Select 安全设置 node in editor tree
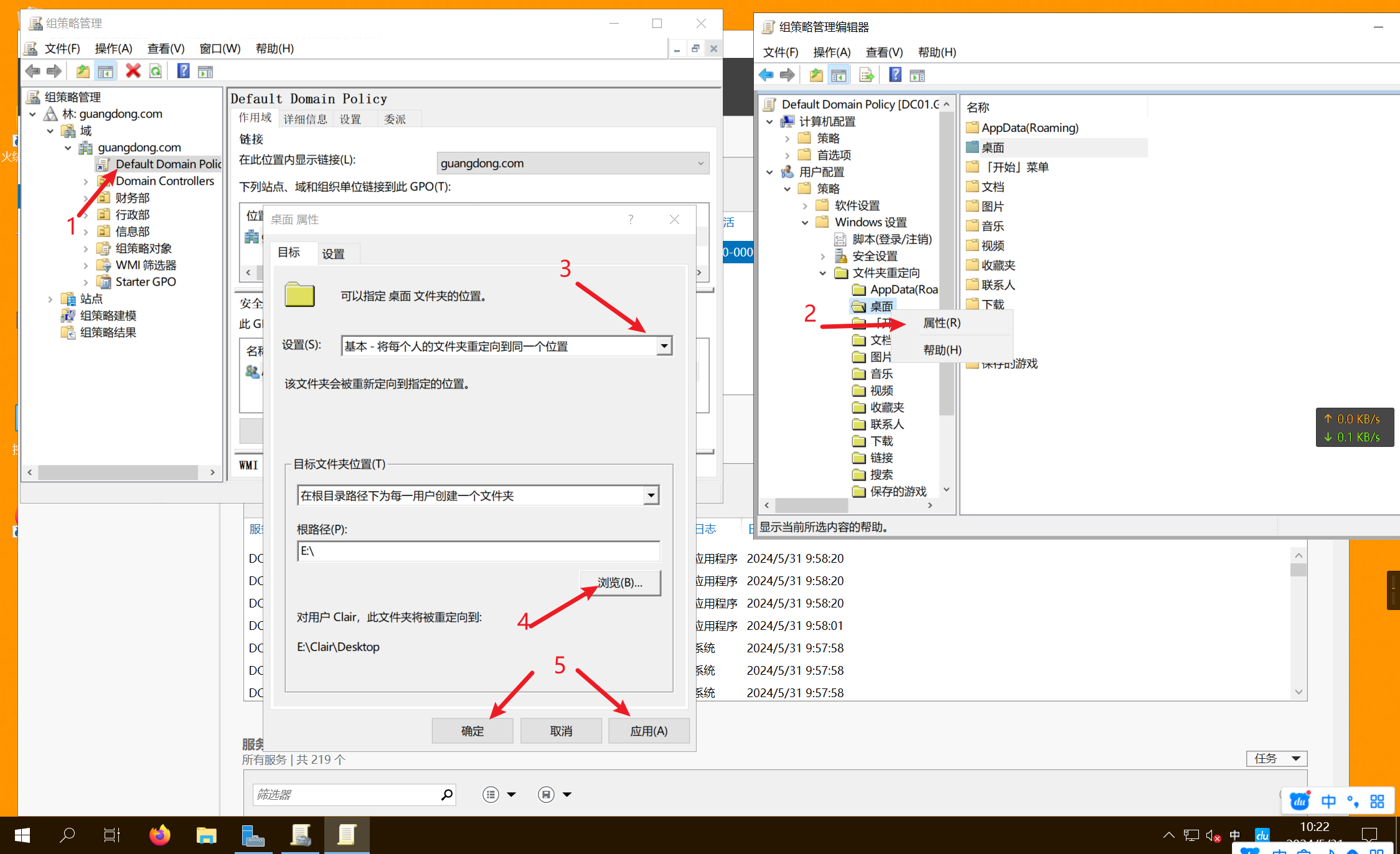 (875, 256)
